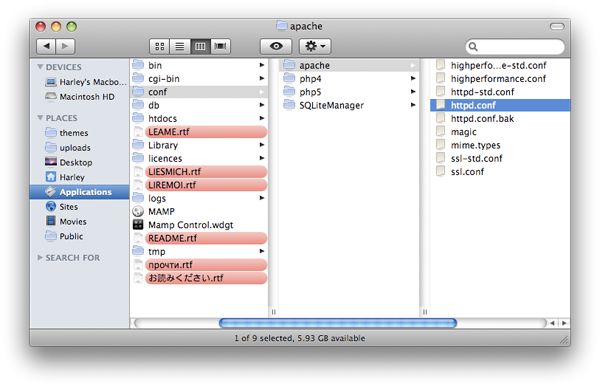
Task: Click the apache folder title icon
Action: (x=282, y=26)
